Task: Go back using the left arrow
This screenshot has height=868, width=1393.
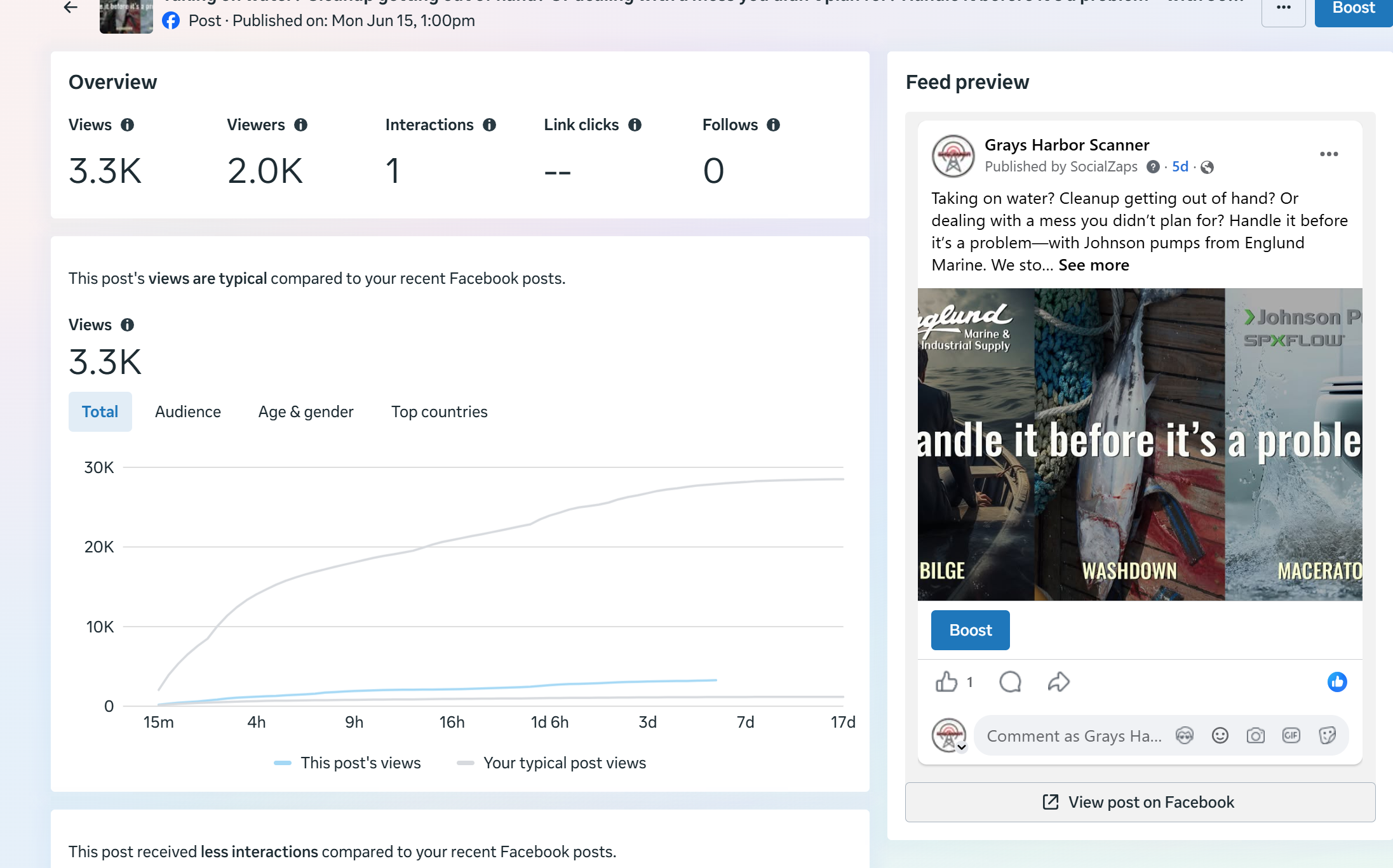Action: (x=71, y=8)
